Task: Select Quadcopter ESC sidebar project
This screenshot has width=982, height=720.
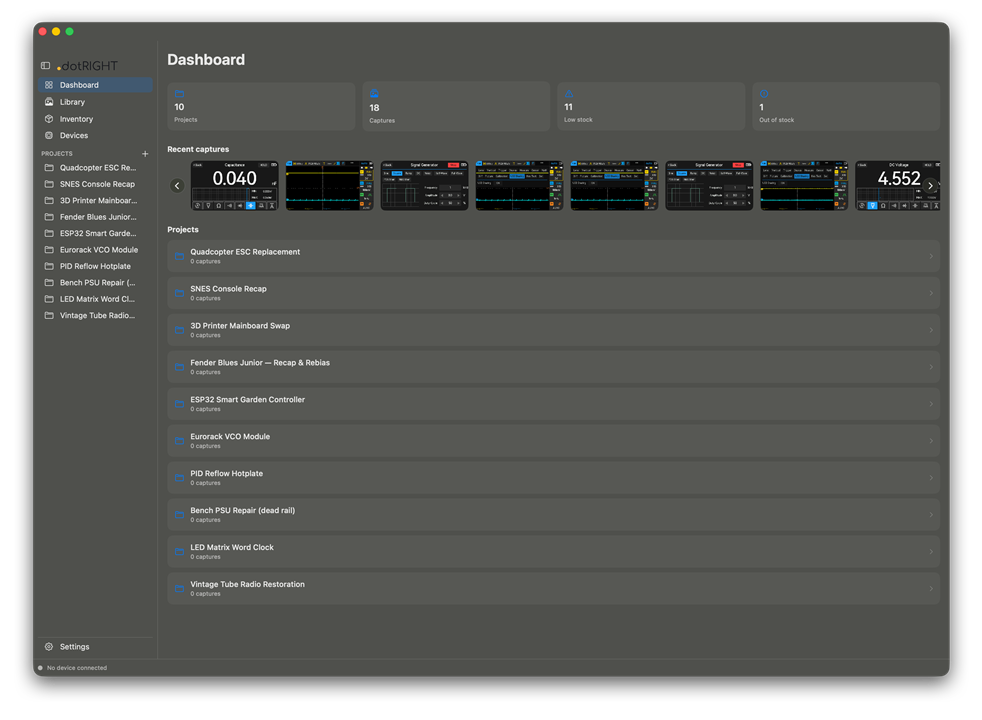Action: (95, 168)
